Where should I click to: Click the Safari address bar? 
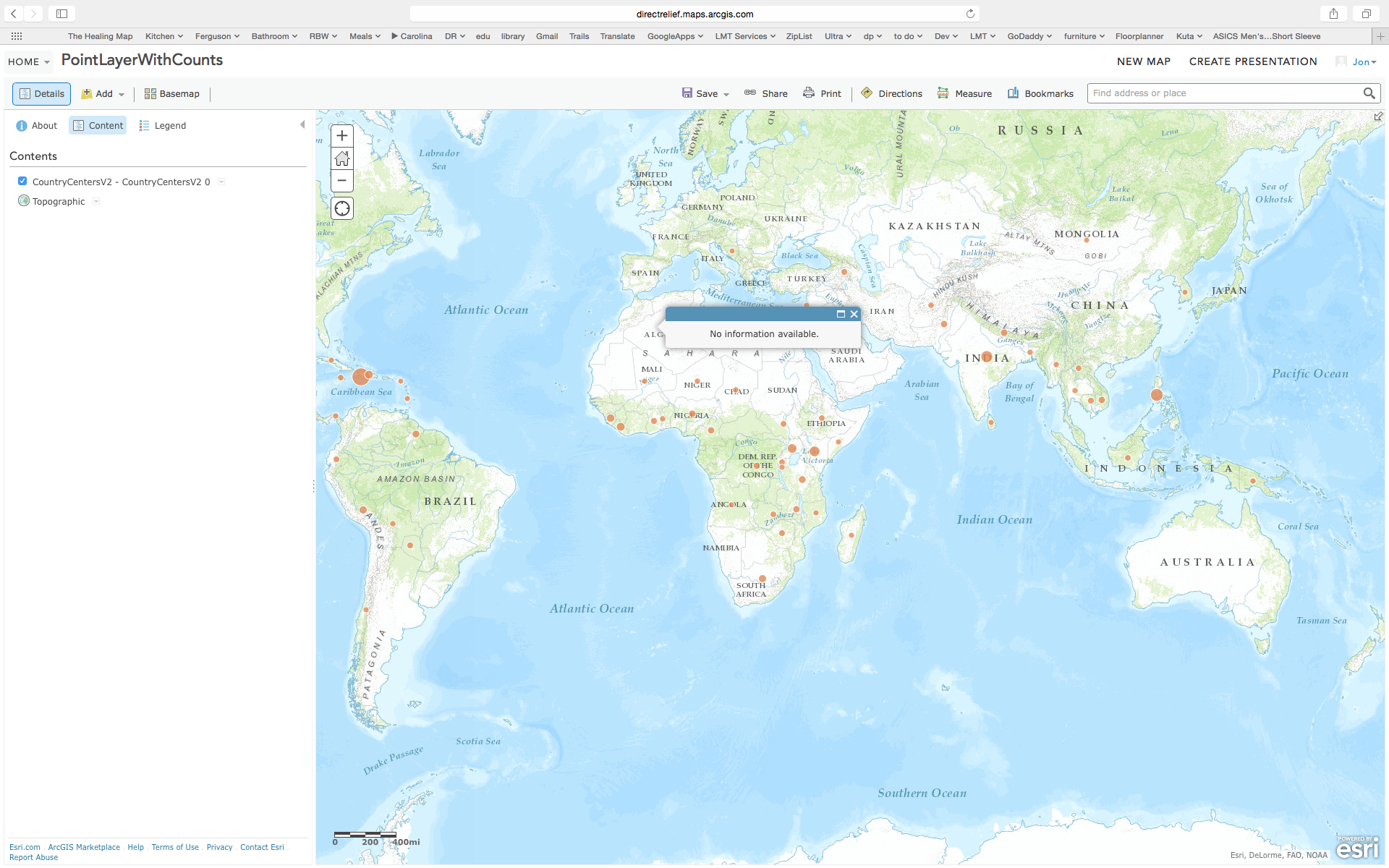[694, 14]
